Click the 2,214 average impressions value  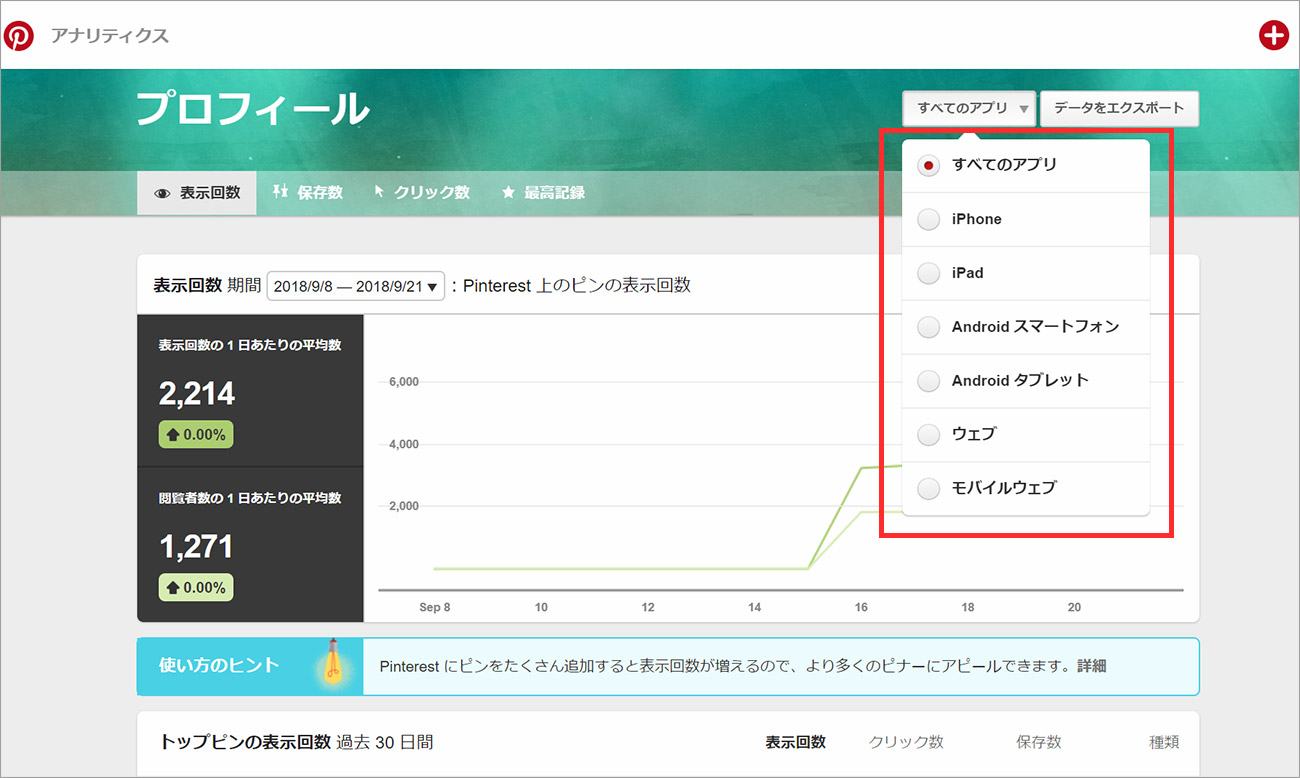pyautogui.click(x=197, y=394)
